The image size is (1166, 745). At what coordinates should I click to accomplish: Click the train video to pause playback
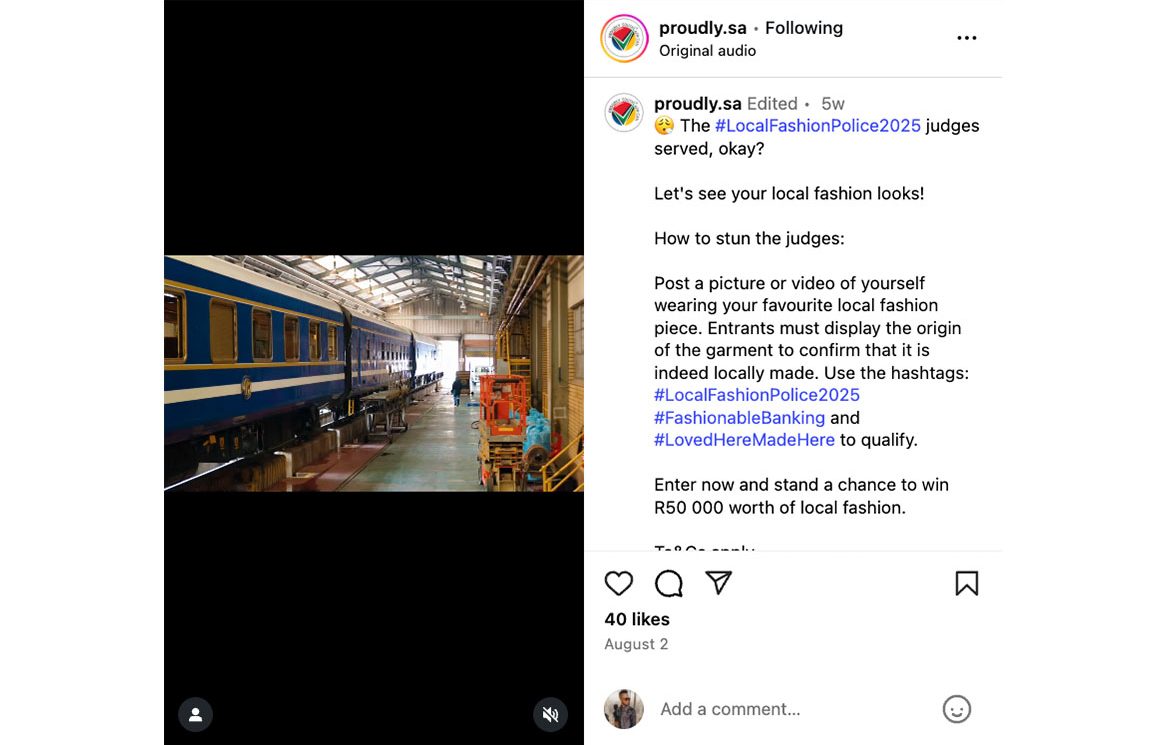pyautogui.click(x=374, y=373)
